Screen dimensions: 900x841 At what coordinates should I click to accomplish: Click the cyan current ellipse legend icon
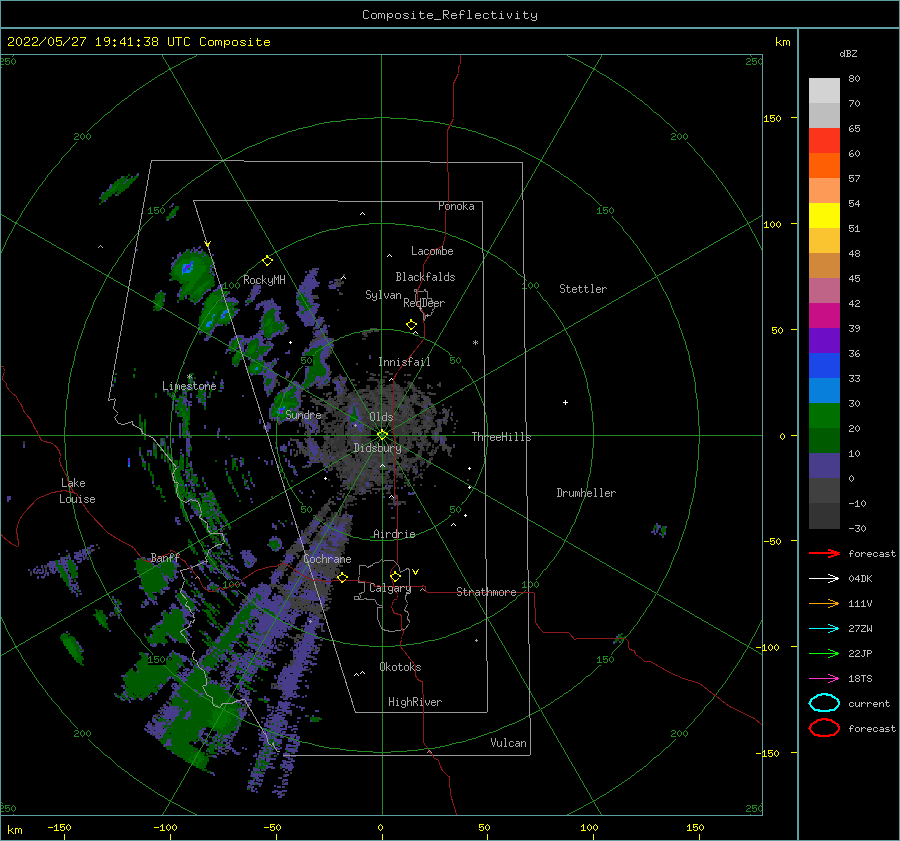click(x=824, y=703)
